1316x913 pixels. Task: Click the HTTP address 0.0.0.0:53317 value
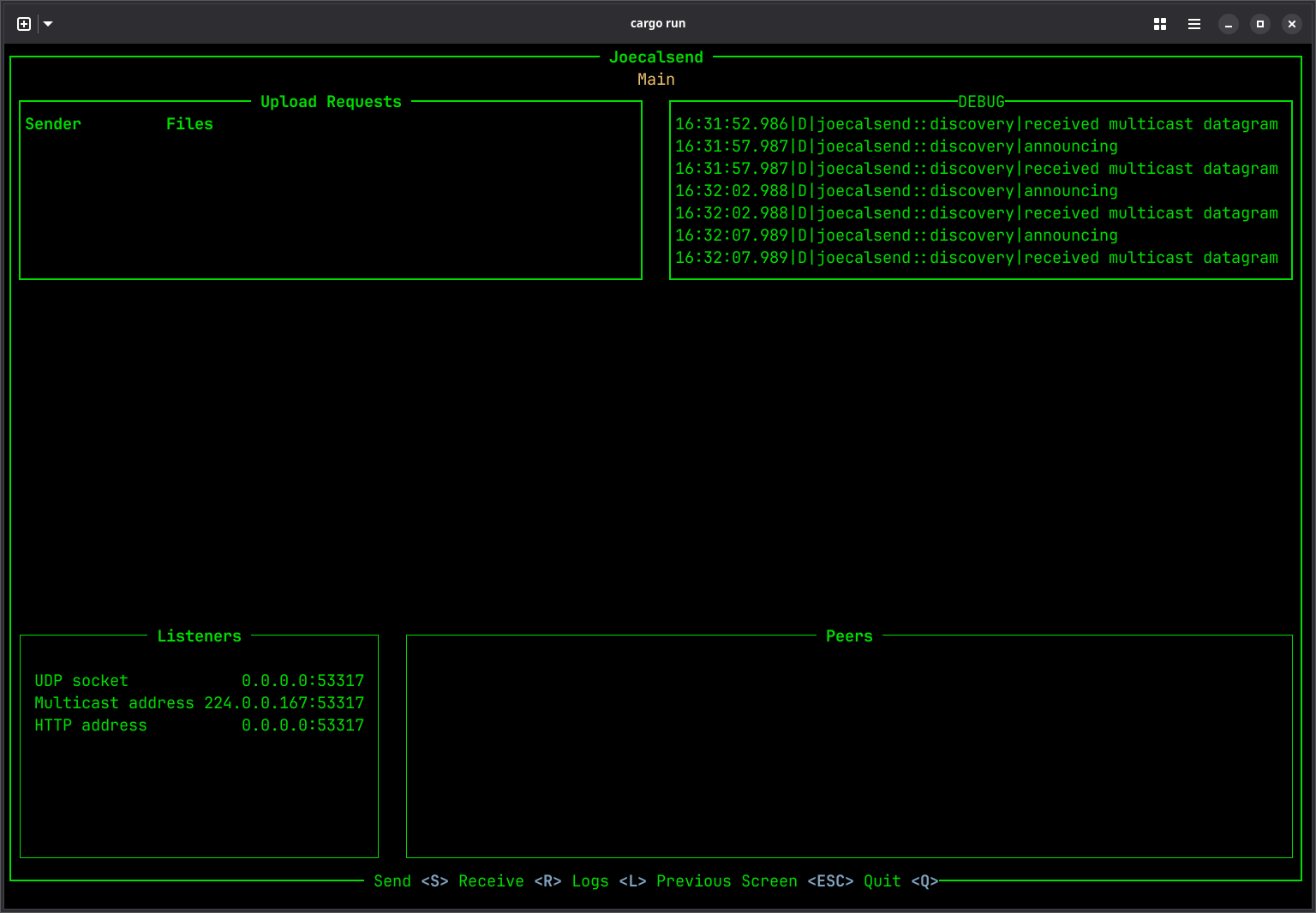302,725
